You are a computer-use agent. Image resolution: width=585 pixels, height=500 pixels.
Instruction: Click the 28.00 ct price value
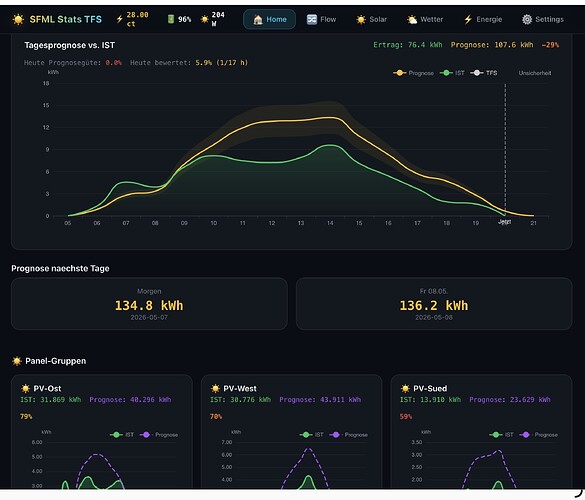pos(137,19)
